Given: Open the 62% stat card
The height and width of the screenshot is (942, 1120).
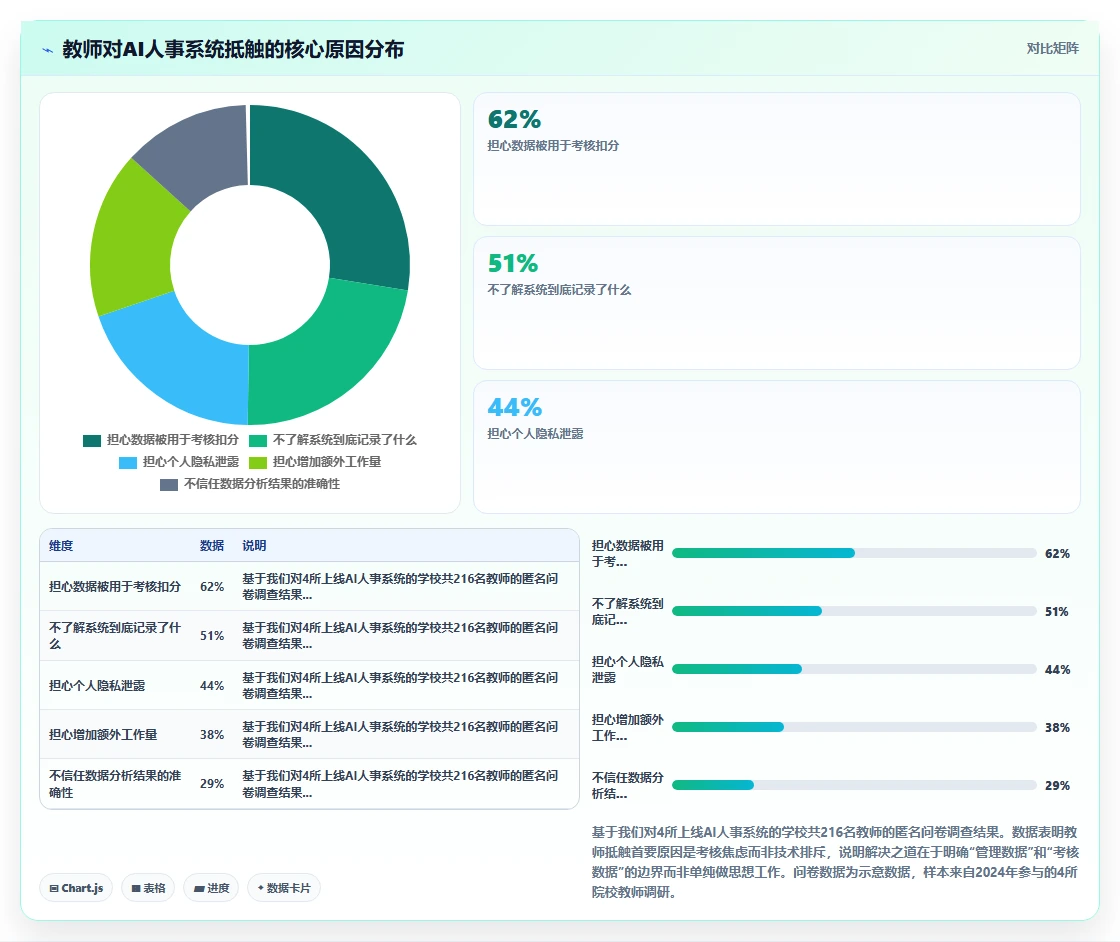Looking at the screenshot, I should pos(776,159).
